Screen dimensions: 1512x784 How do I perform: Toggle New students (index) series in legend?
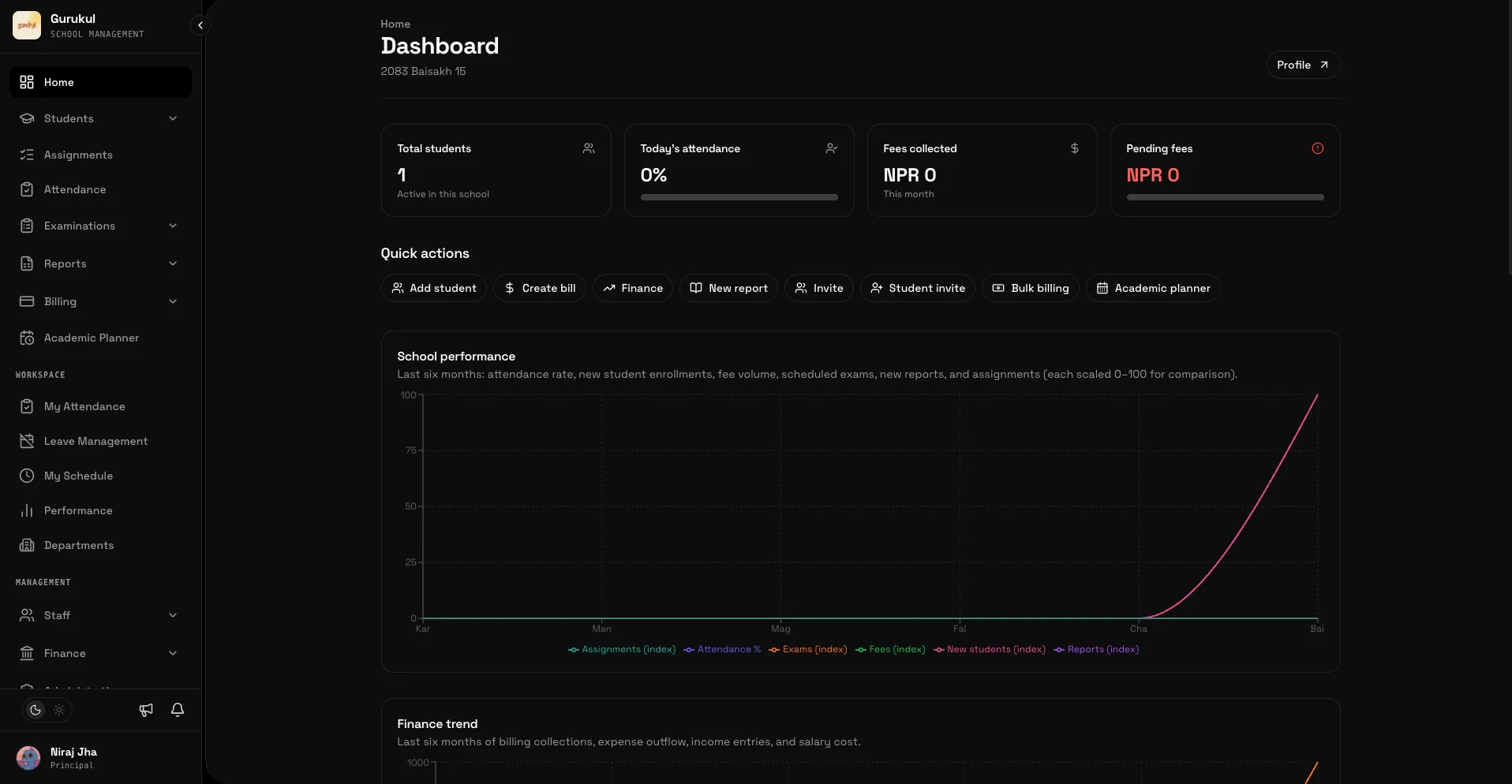990,649
